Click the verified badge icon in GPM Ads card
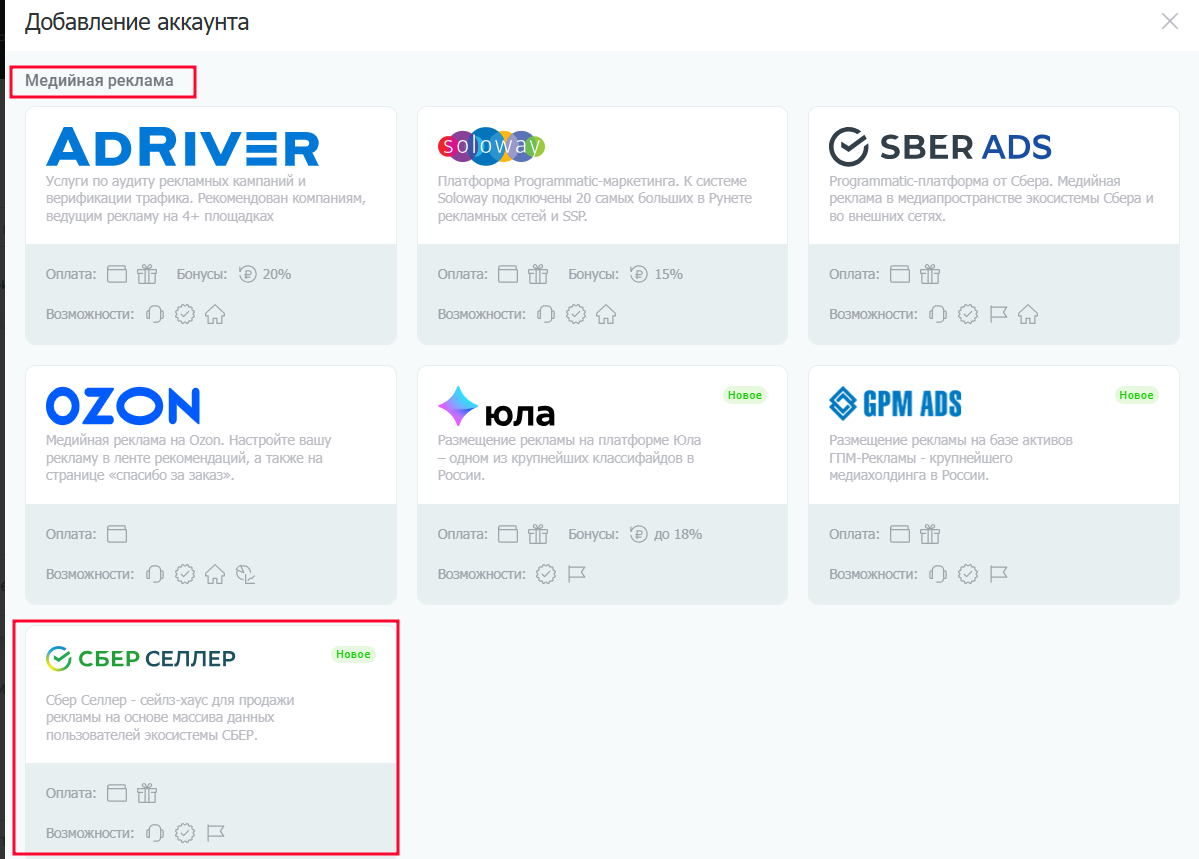Viewport: 1199px width, 859px height. [x=968, y=574]
